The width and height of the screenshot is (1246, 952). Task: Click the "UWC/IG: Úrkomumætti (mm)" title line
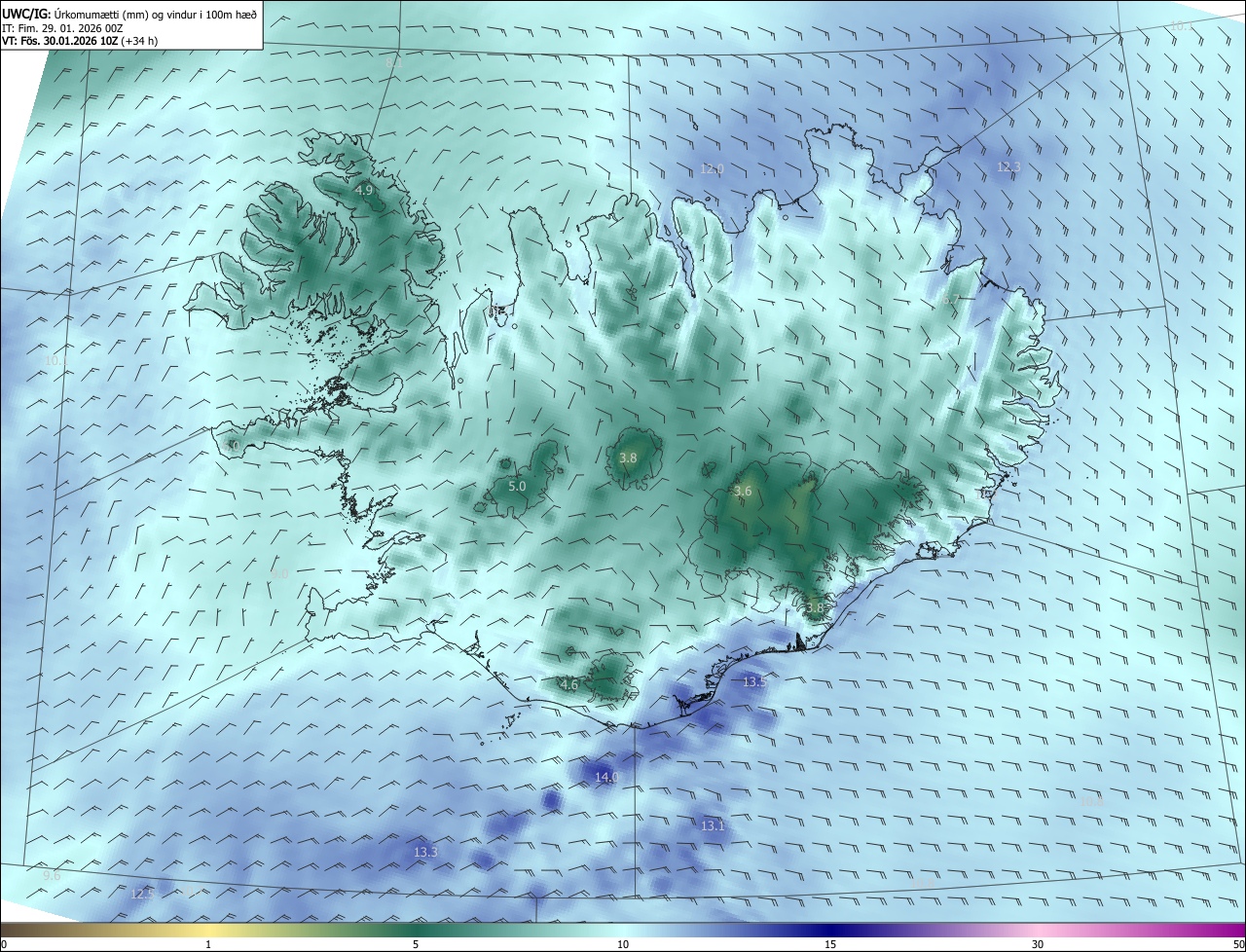130,14
